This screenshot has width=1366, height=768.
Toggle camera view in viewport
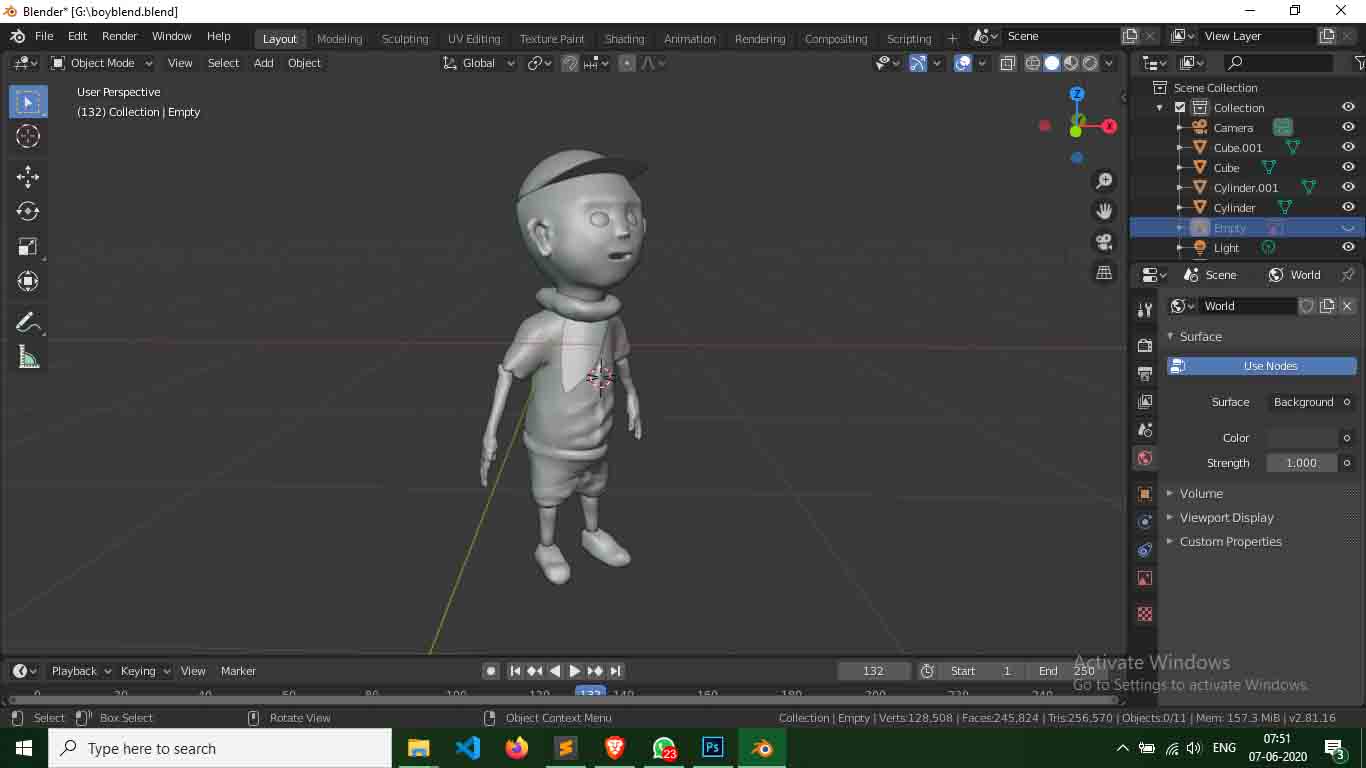coord(1104,242)
